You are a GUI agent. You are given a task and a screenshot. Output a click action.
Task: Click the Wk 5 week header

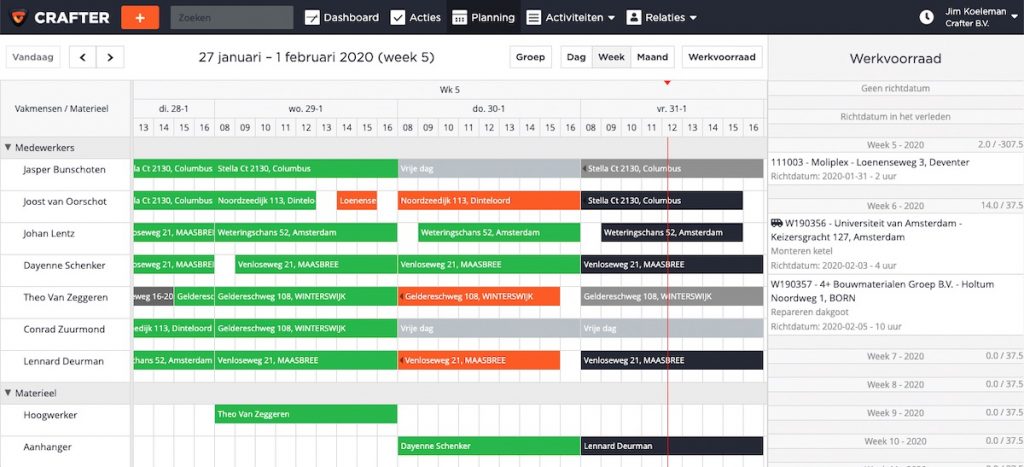coord(449,90)
